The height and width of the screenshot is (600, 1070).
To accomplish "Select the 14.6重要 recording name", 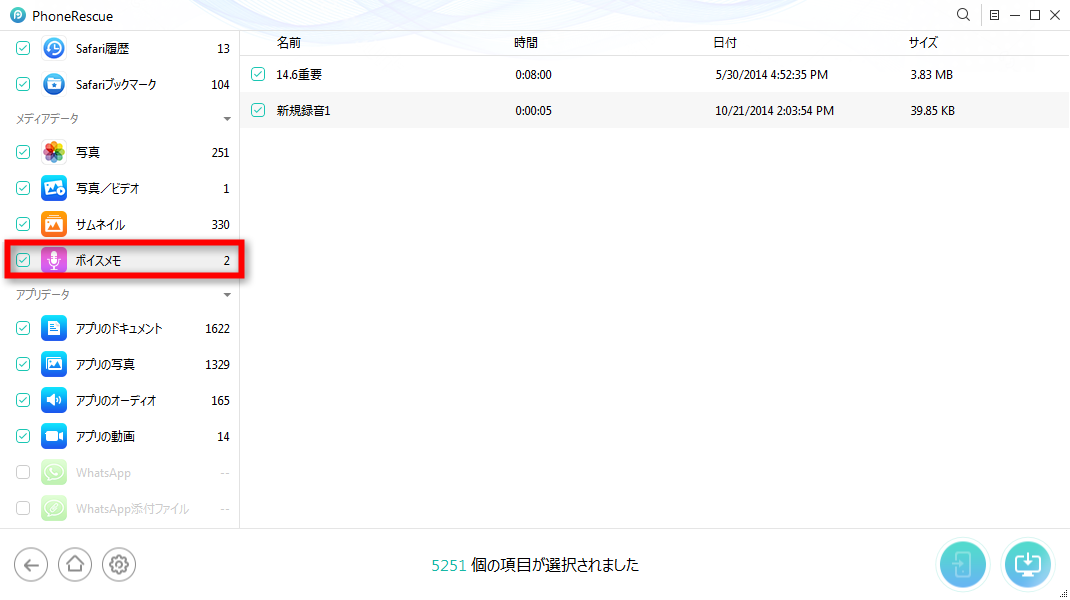I will pyautogui.click(x=299, y=74).
